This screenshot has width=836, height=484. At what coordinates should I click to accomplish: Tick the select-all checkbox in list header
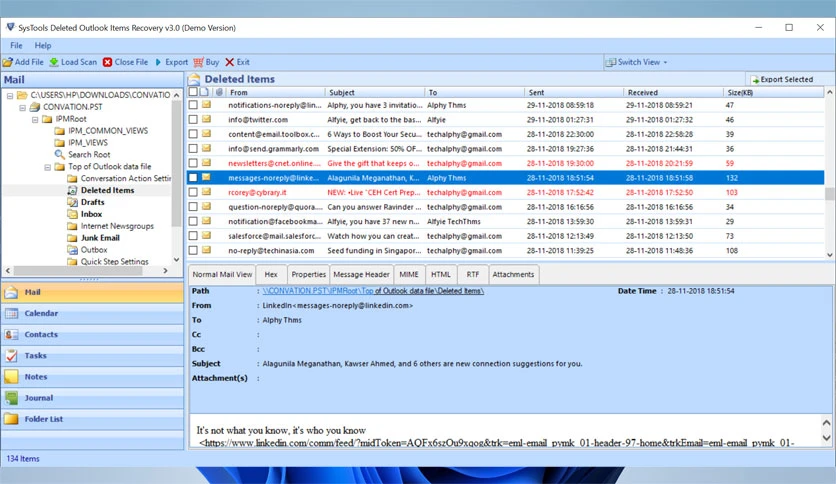coord(193,92)
